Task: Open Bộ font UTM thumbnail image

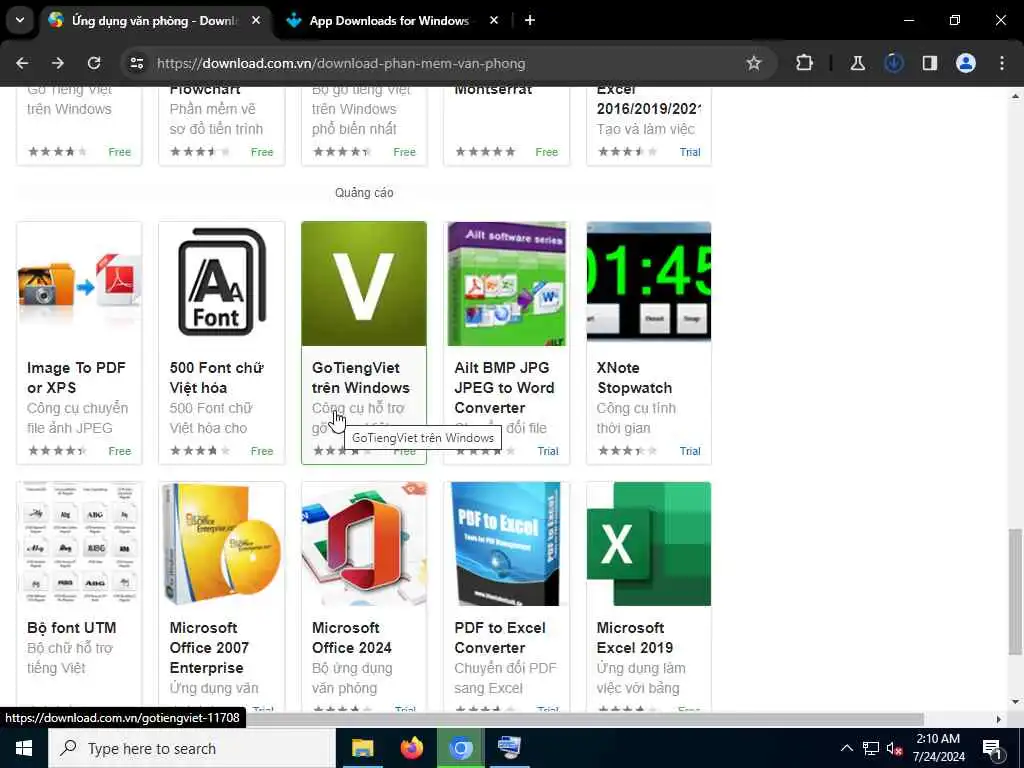Action: [x=79, y=544]
